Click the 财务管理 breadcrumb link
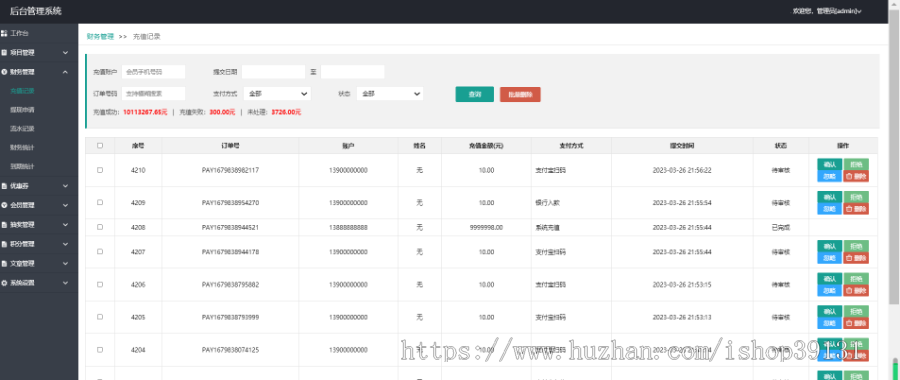The image size is (900, 380). pos(100,36)
